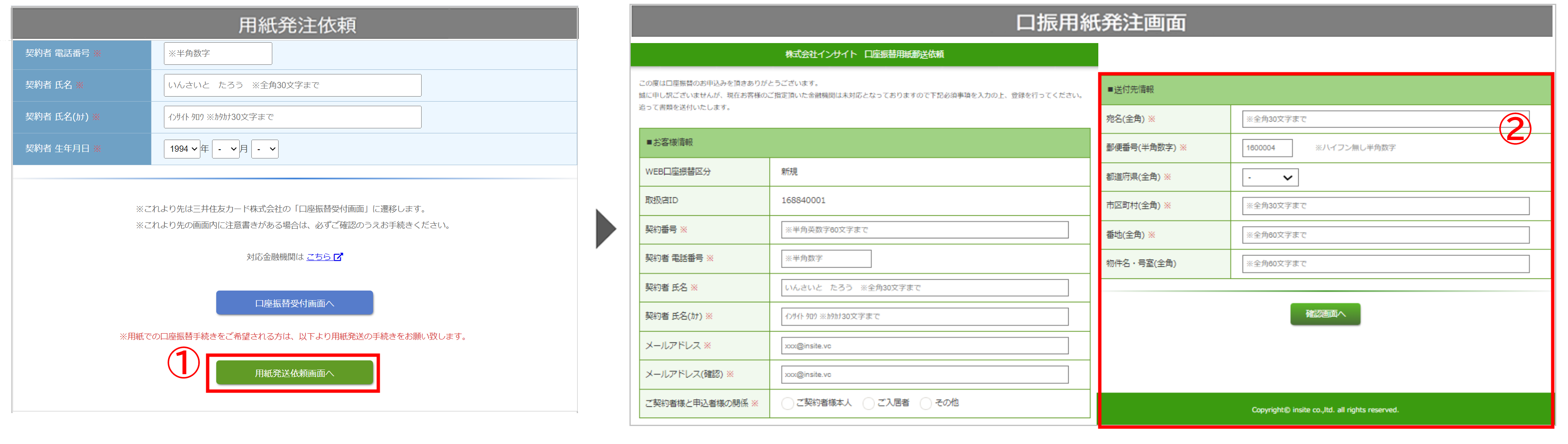This screenshot has width=1568, height=444.
Task: Click the 市区町村 input field
Action: (x=1385, y=206)
